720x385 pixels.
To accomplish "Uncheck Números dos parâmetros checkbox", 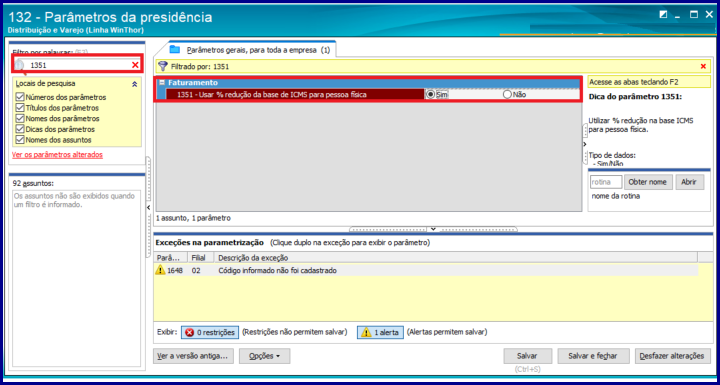I will point(20,97).
